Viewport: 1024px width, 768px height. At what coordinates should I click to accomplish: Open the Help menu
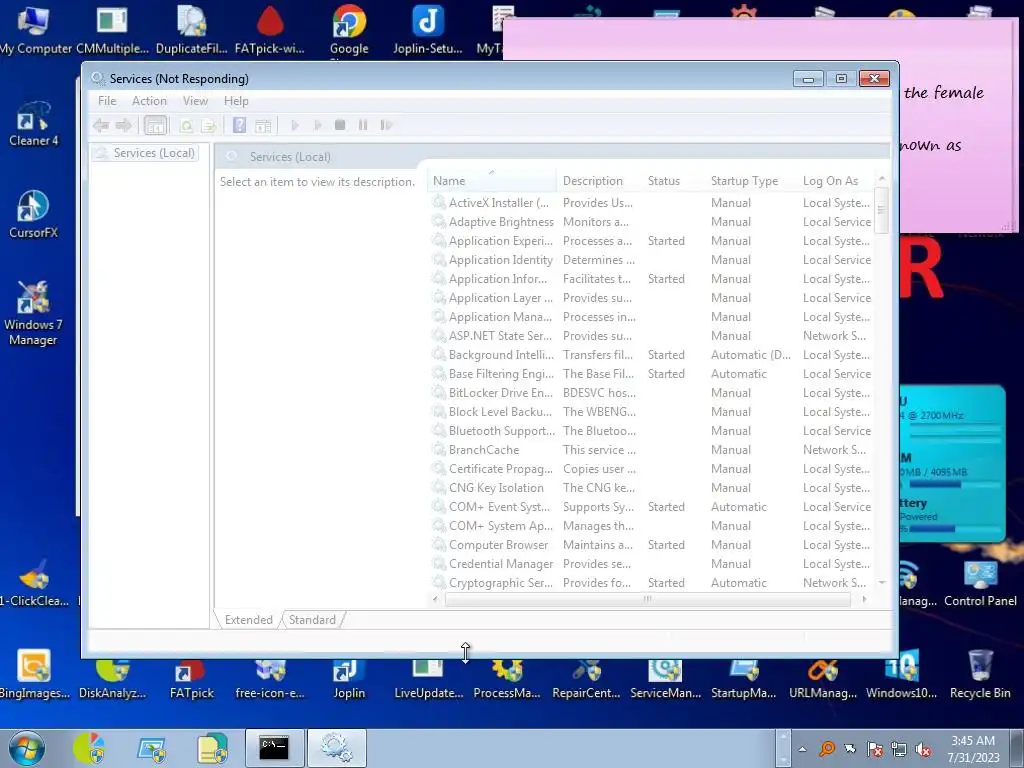click(236, 101)
